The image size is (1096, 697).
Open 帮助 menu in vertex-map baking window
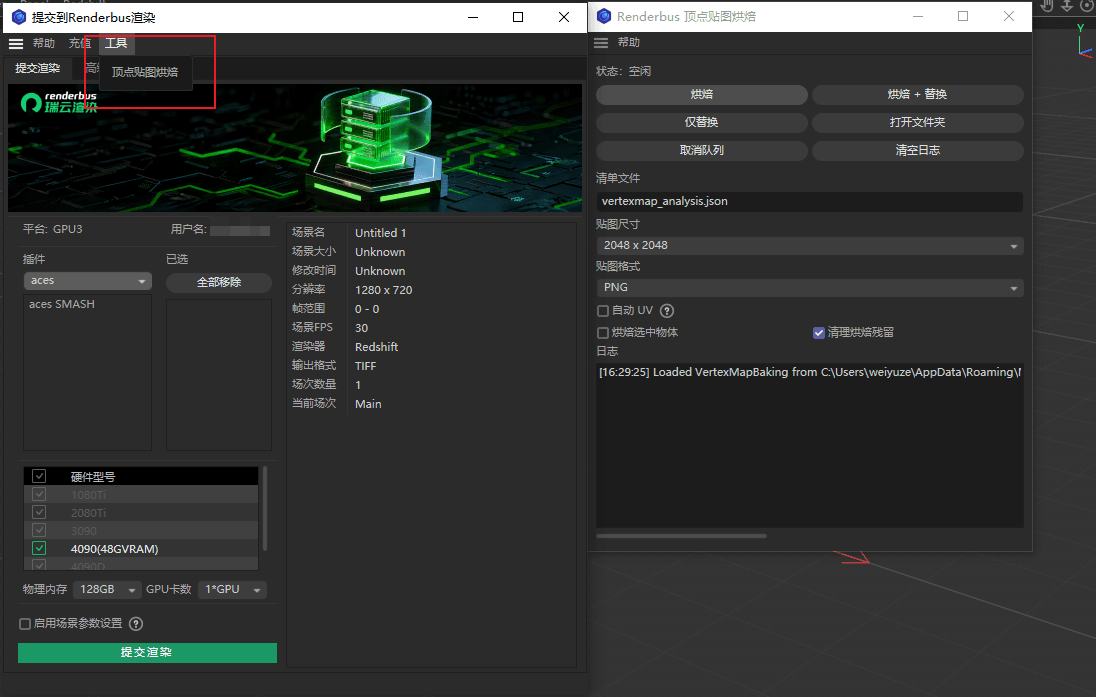[x=628, y=43]
